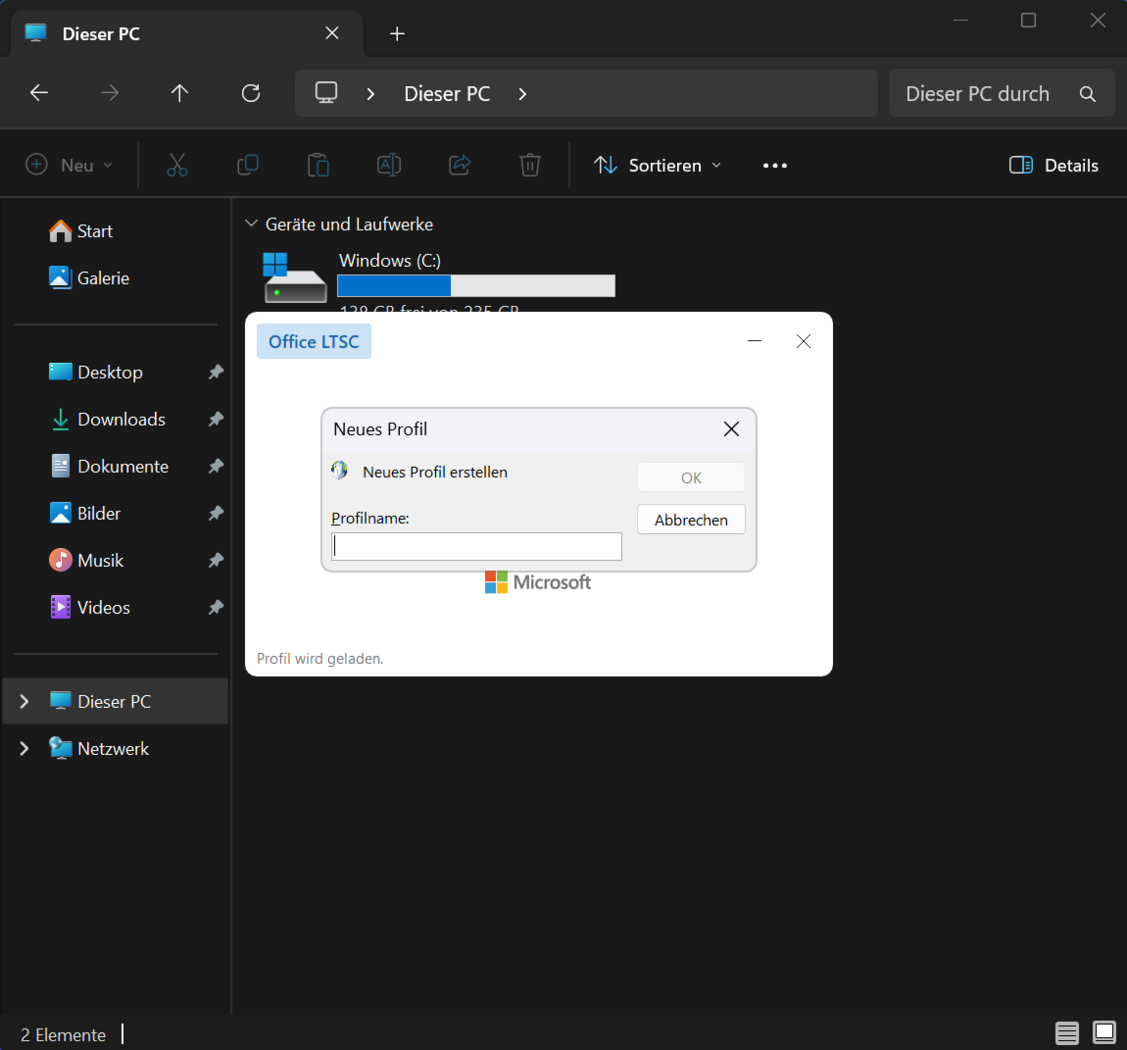Minimize the Office LTSC window

tap(754, 341)
